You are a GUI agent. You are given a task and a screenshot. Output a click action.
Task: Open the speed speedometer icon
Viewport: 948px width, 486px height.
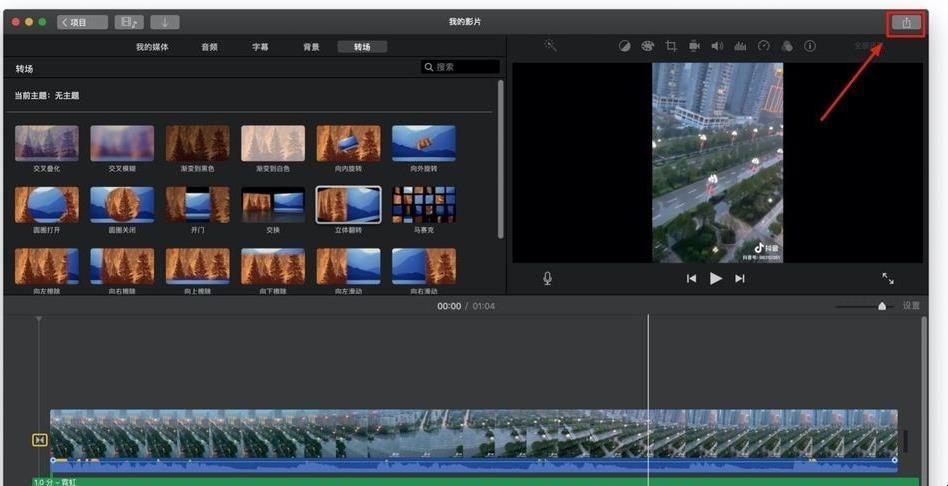(x=764, y=46)
